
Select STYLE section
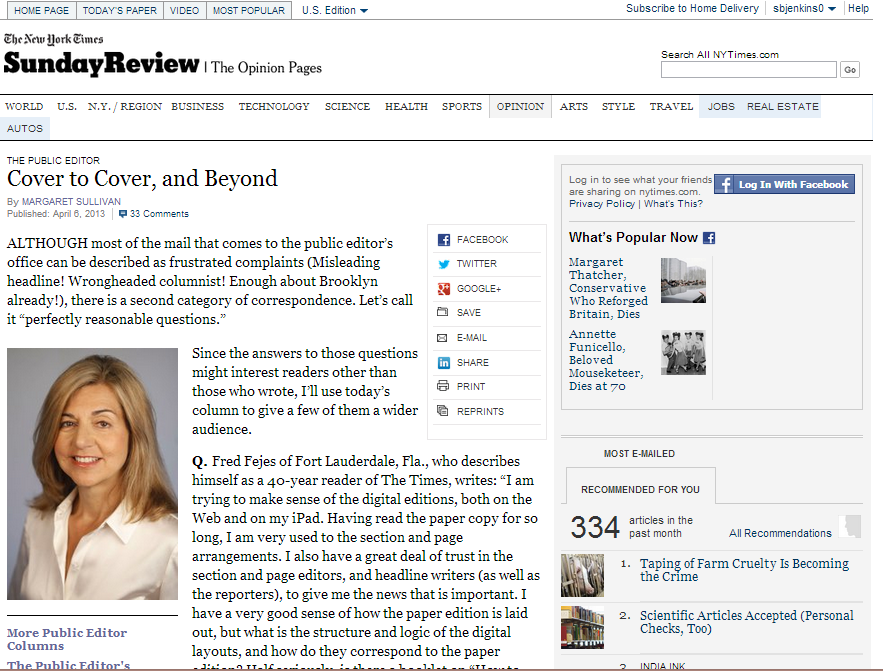click(x=618, y=107)
